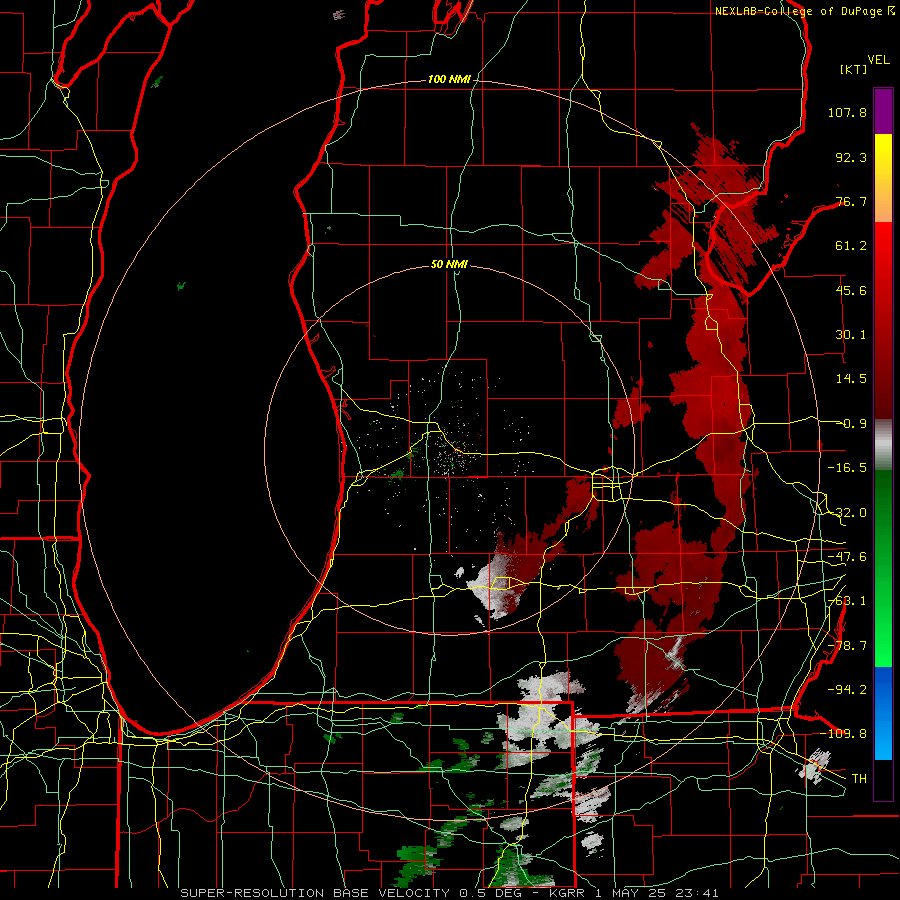Click the -47.6 velocity scale value
The width and height of the screenshot is (900, 900).
(847, 557)
